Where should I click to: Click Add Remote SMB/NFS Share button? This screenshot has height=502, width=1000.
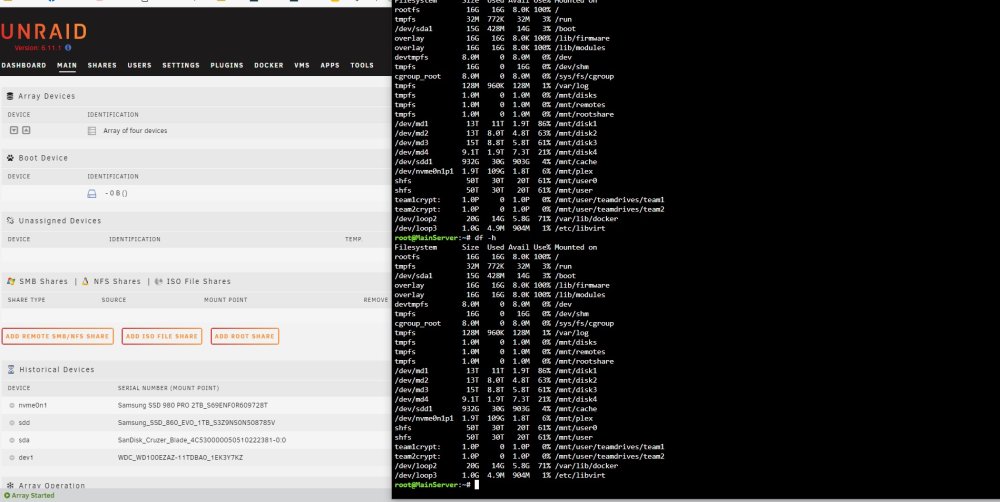pyautogui.click(x=57, y=336)
